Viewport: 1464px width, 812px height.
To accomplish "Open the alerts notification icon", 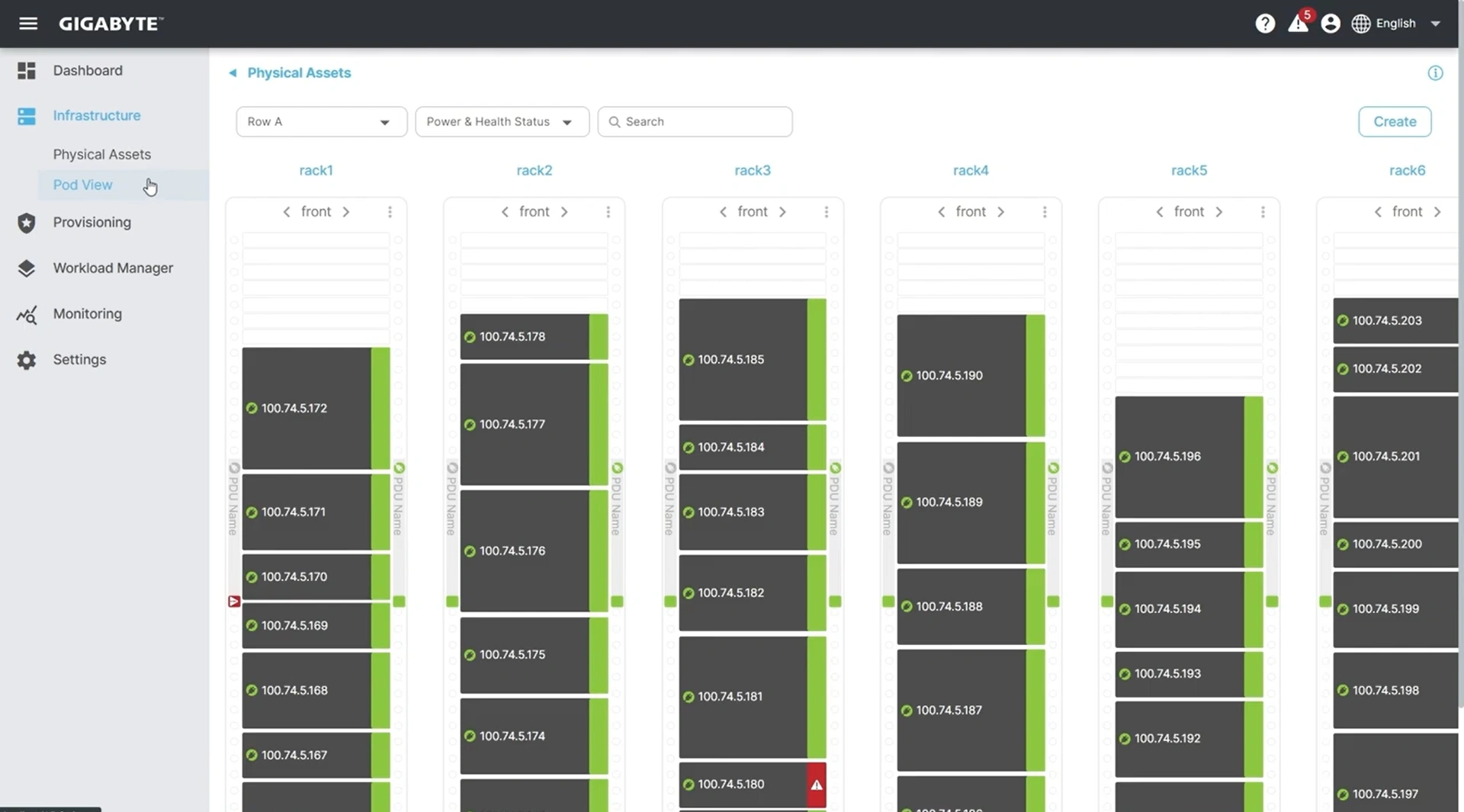I will [x=1298, y=24].
